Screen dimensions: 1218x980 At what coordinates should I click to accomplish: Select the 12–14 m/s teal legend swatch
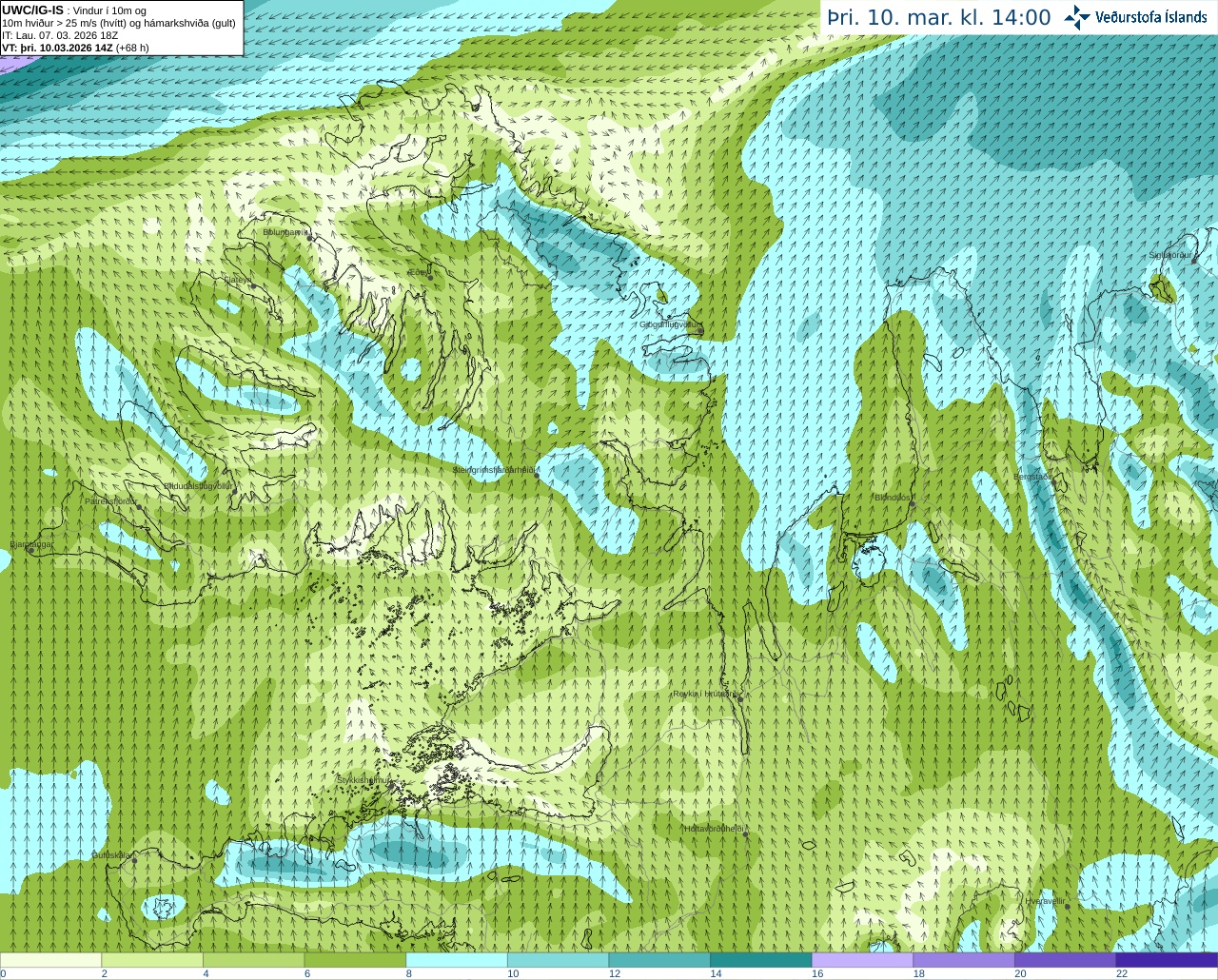click(659, 960)
